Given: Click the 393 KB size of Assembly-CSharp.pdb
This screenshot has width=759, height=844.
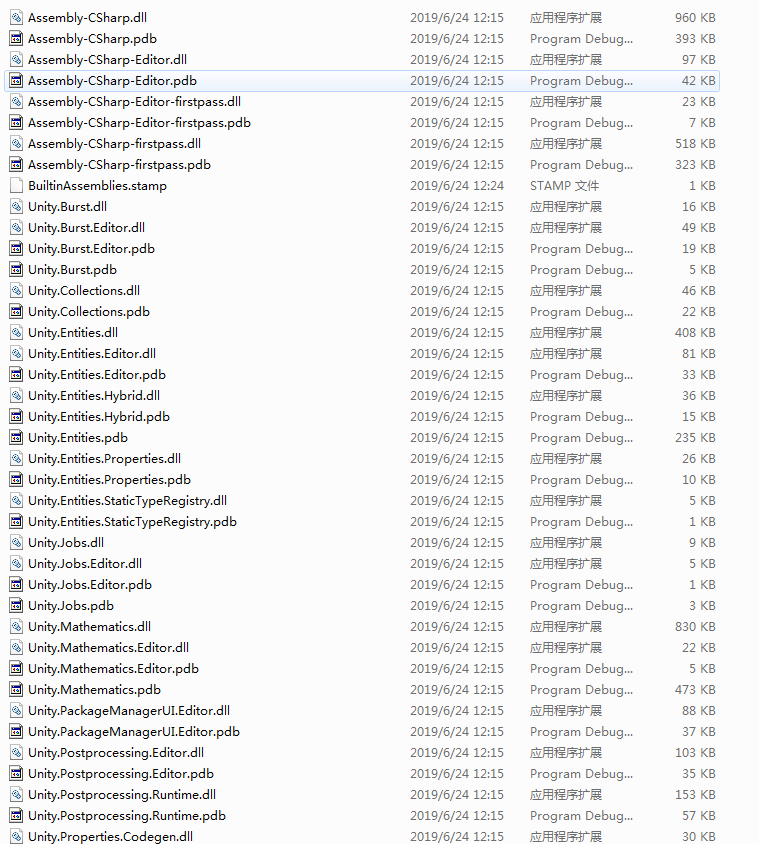Looking at the screenshot, I should 695,39.
